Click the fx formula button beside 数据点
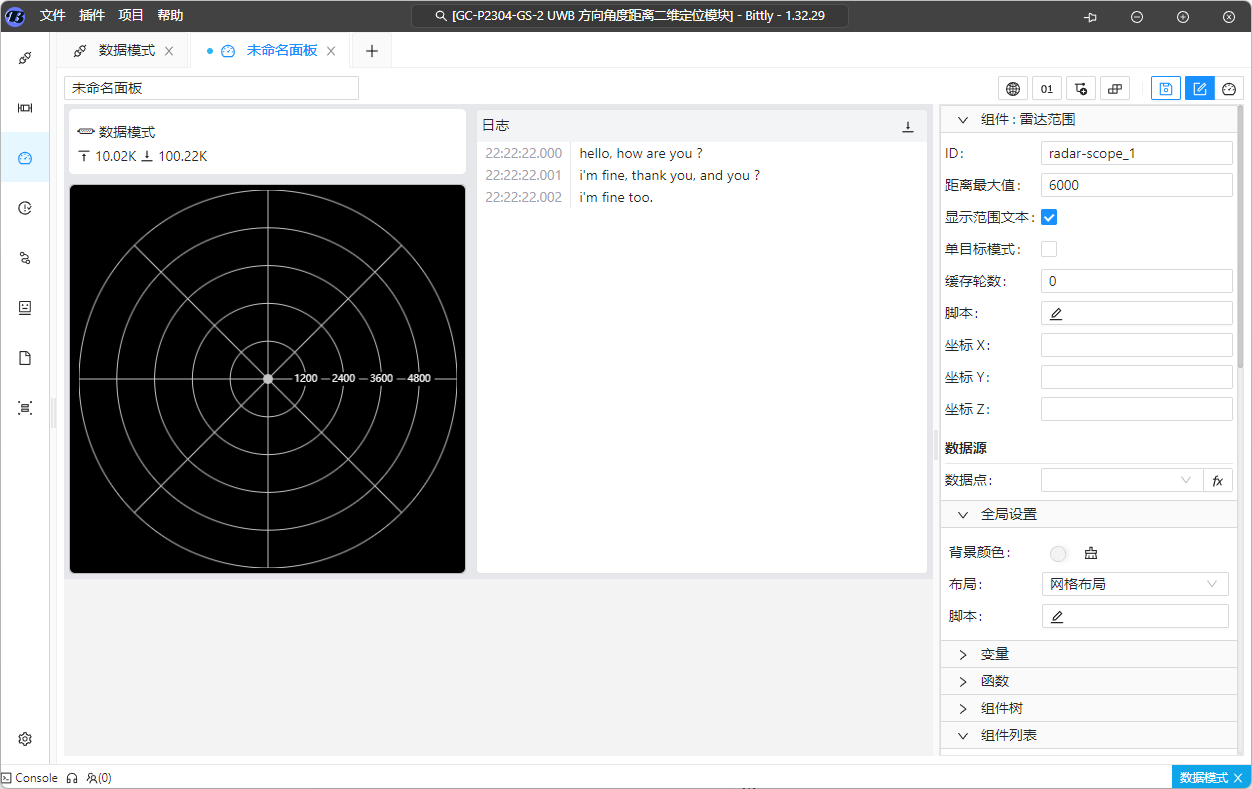This screenshot has height=789, width=1252. [x=1217, y=481]
